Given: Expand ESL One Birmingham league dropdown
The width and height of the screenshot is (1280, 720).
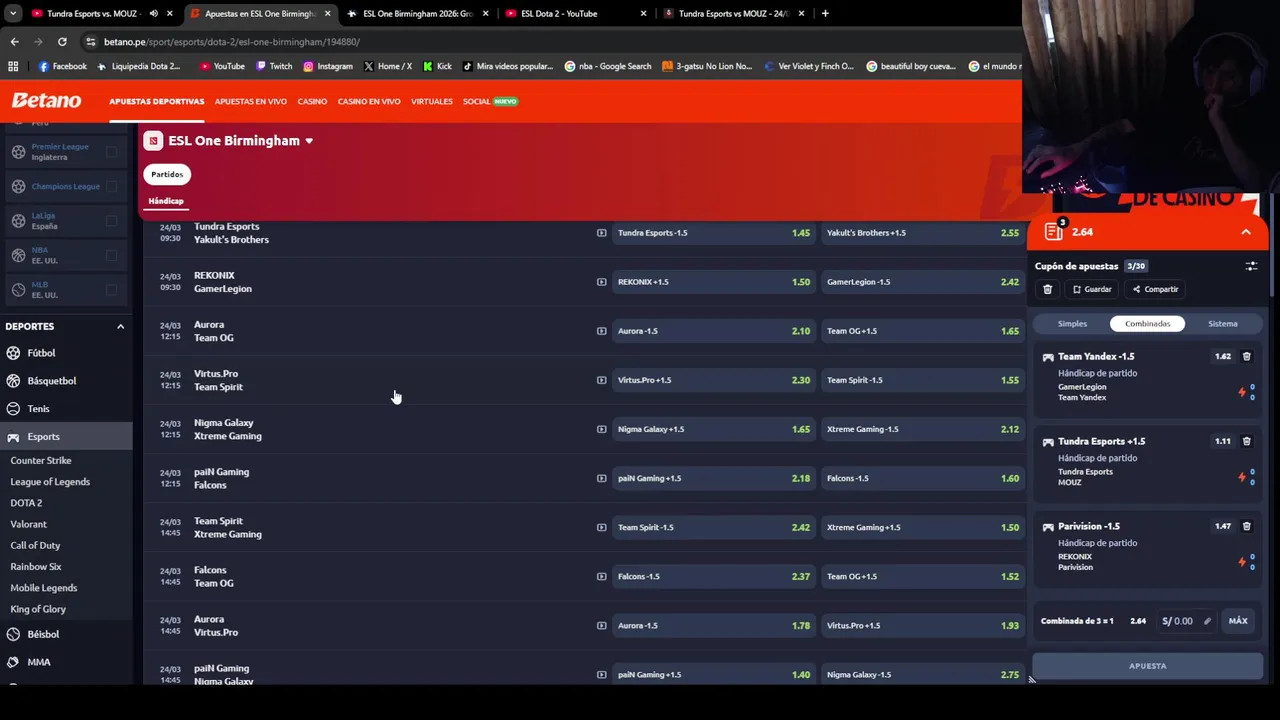Looking at the screenshot, I should tap(309, 141).
